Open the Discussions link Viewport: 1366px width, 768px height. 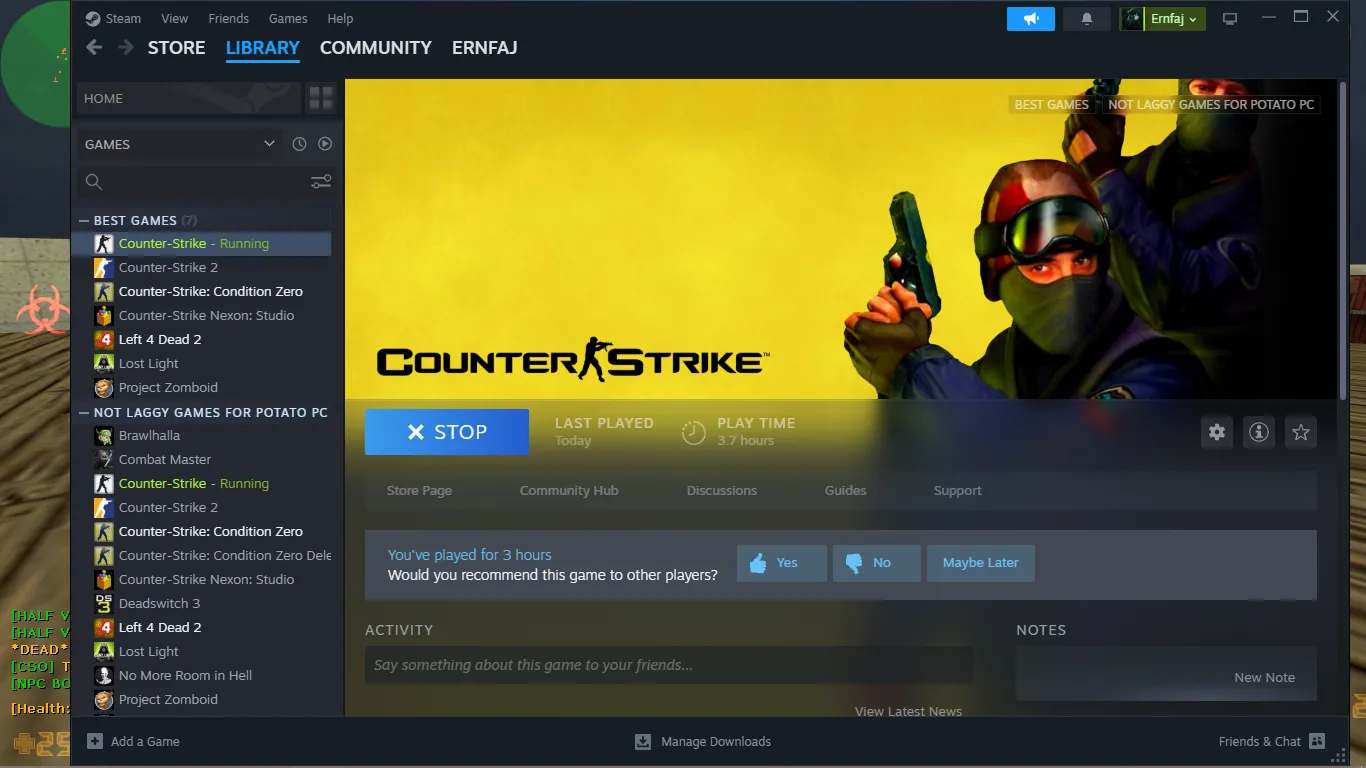pyautogui.click(x=722, y=490)
